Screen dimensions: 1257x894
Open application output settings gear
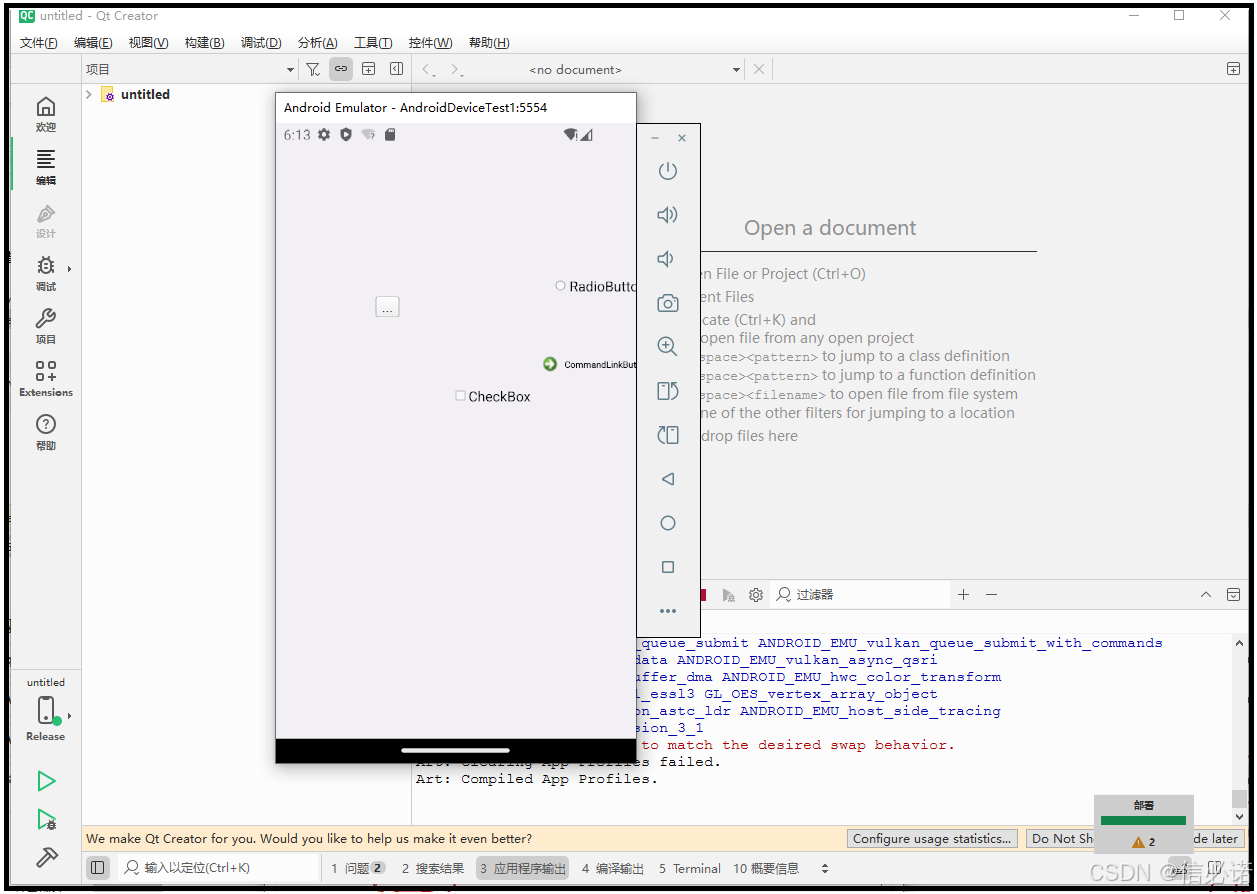[x=756, y=594]
